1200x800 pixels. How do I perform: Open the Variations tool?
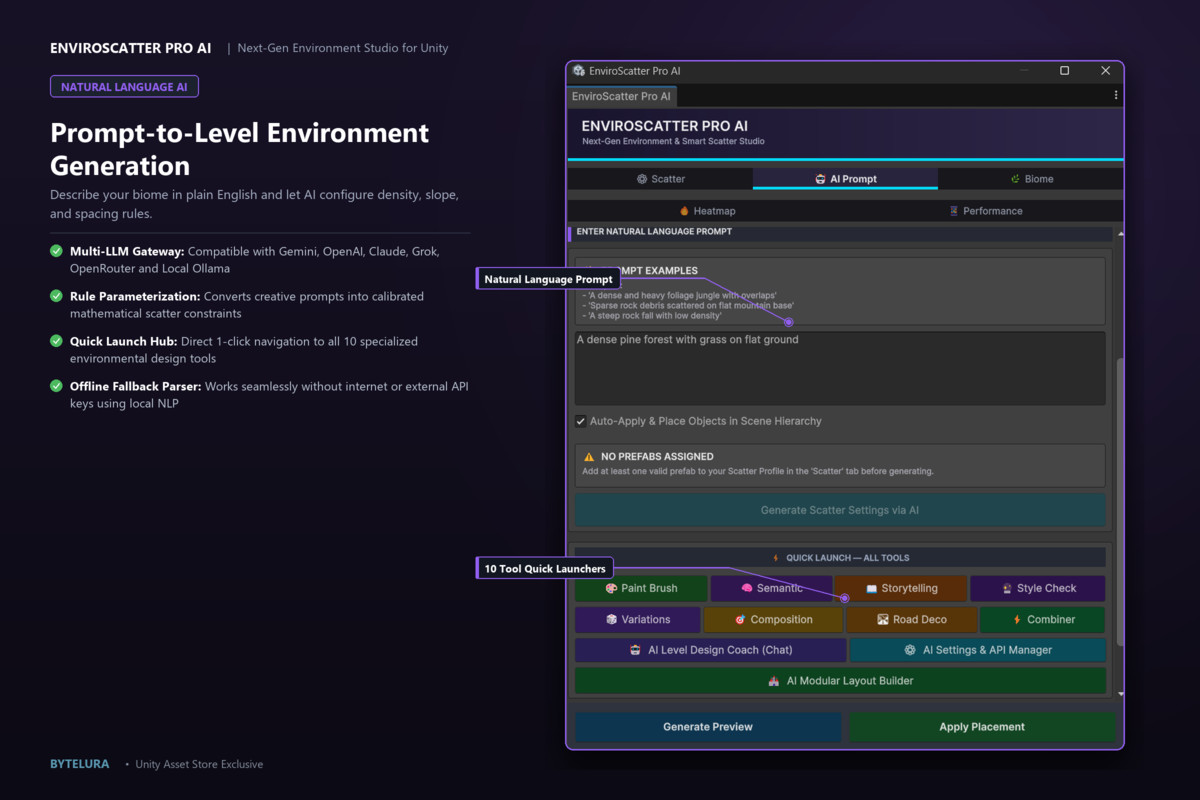tap(637, 619)
